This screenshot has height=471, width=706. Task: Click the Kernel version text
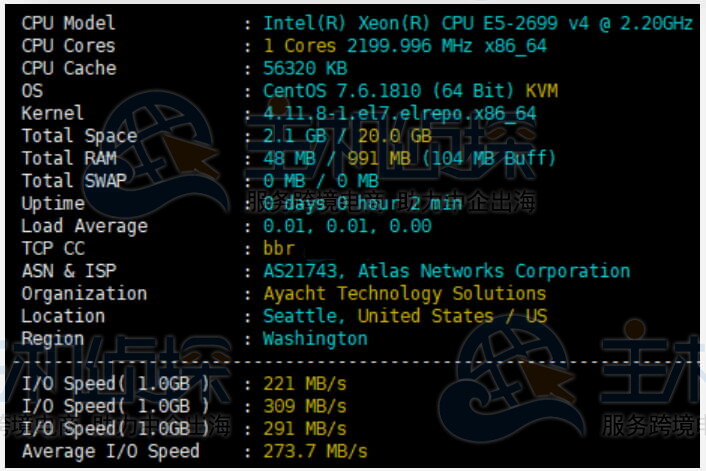coord(400,114)
